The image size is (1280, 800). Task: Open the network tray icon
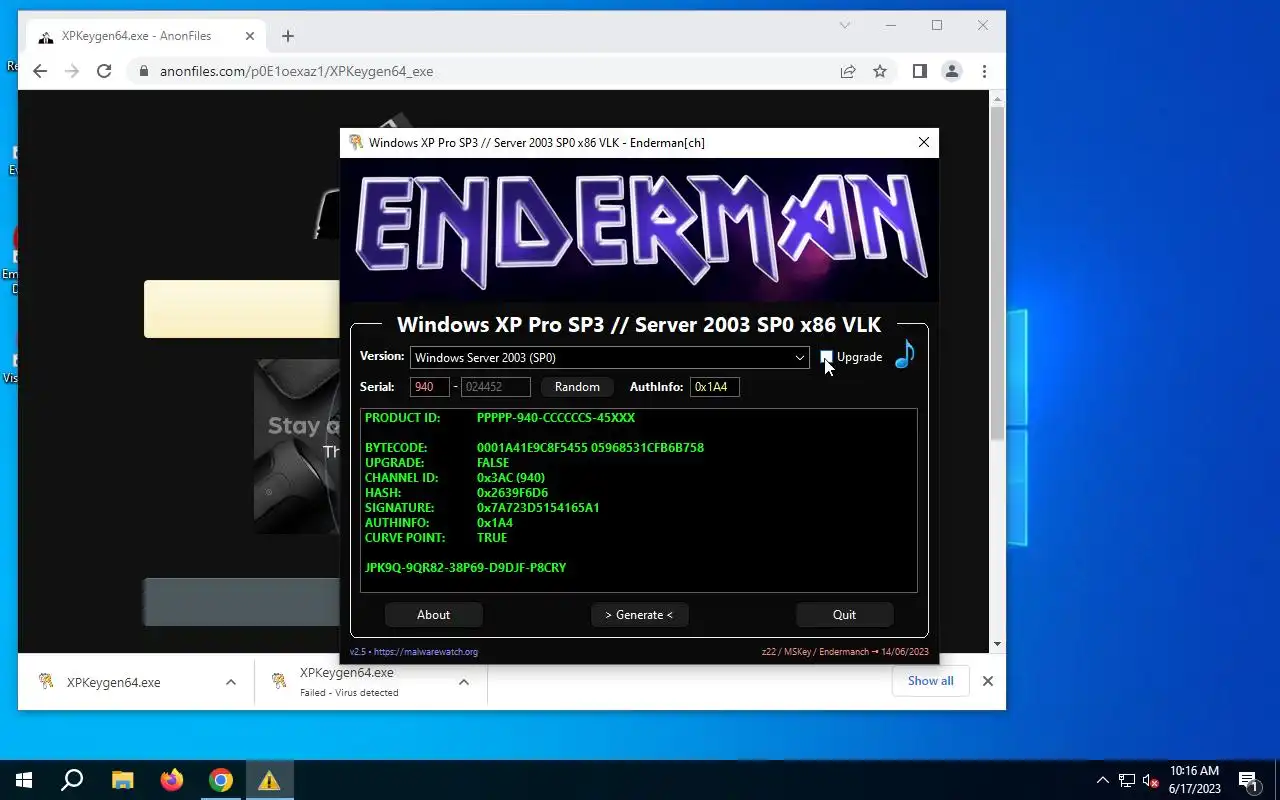1127,780
